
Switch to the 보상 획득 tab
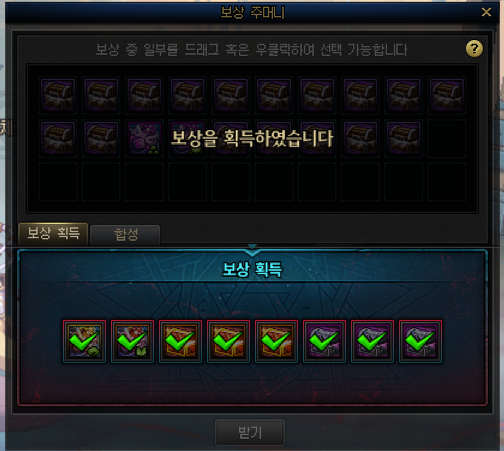pos(53,233)
